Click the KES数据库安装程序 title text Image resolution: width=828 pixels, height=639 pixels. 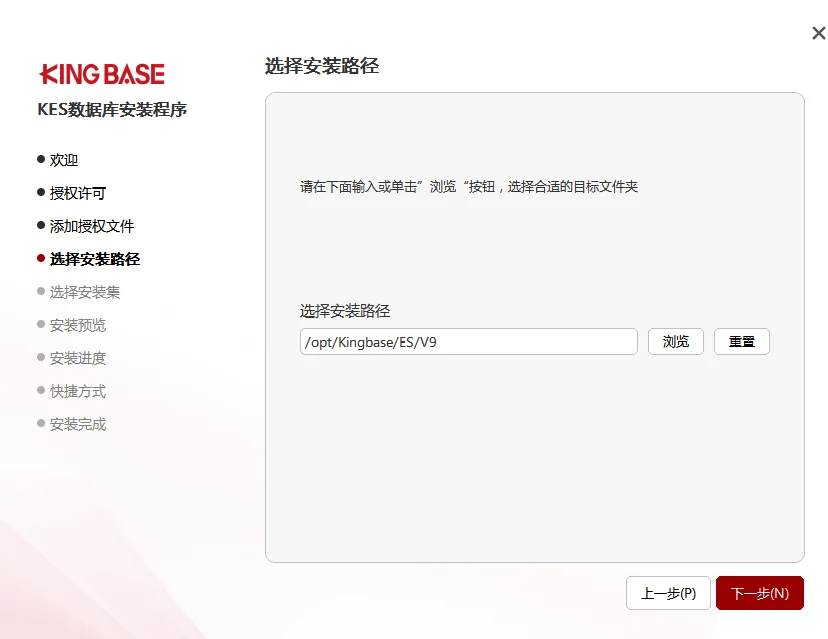pyautogui.click(x=112, y=110)
